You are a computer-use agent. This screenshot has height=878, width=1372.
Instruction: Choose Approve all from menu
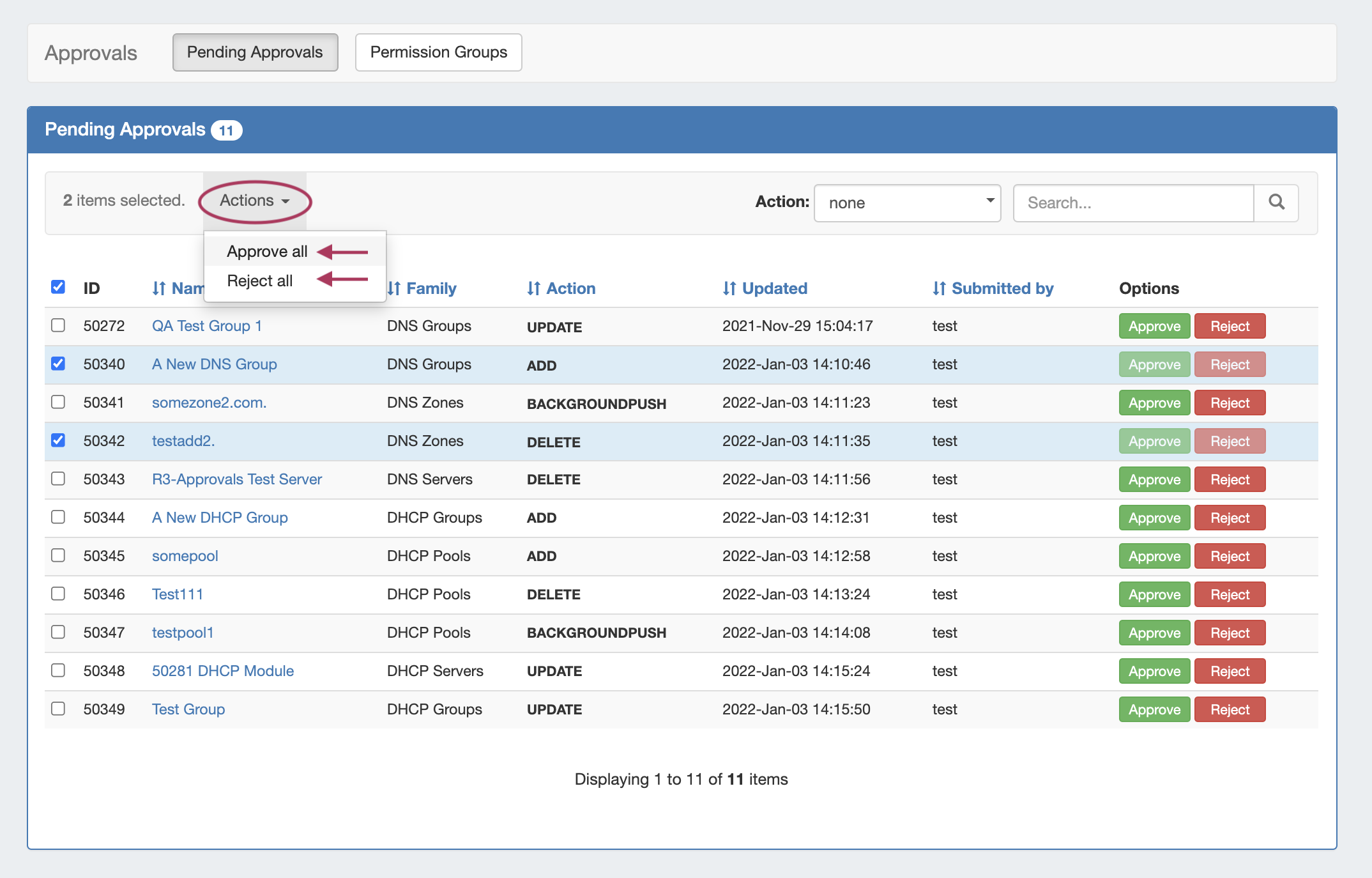[x=267, y=251]
